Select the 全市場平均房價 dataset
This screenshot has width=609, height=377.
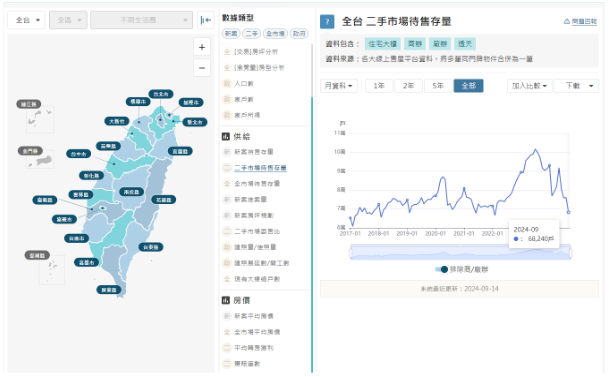tap(257, 332)
